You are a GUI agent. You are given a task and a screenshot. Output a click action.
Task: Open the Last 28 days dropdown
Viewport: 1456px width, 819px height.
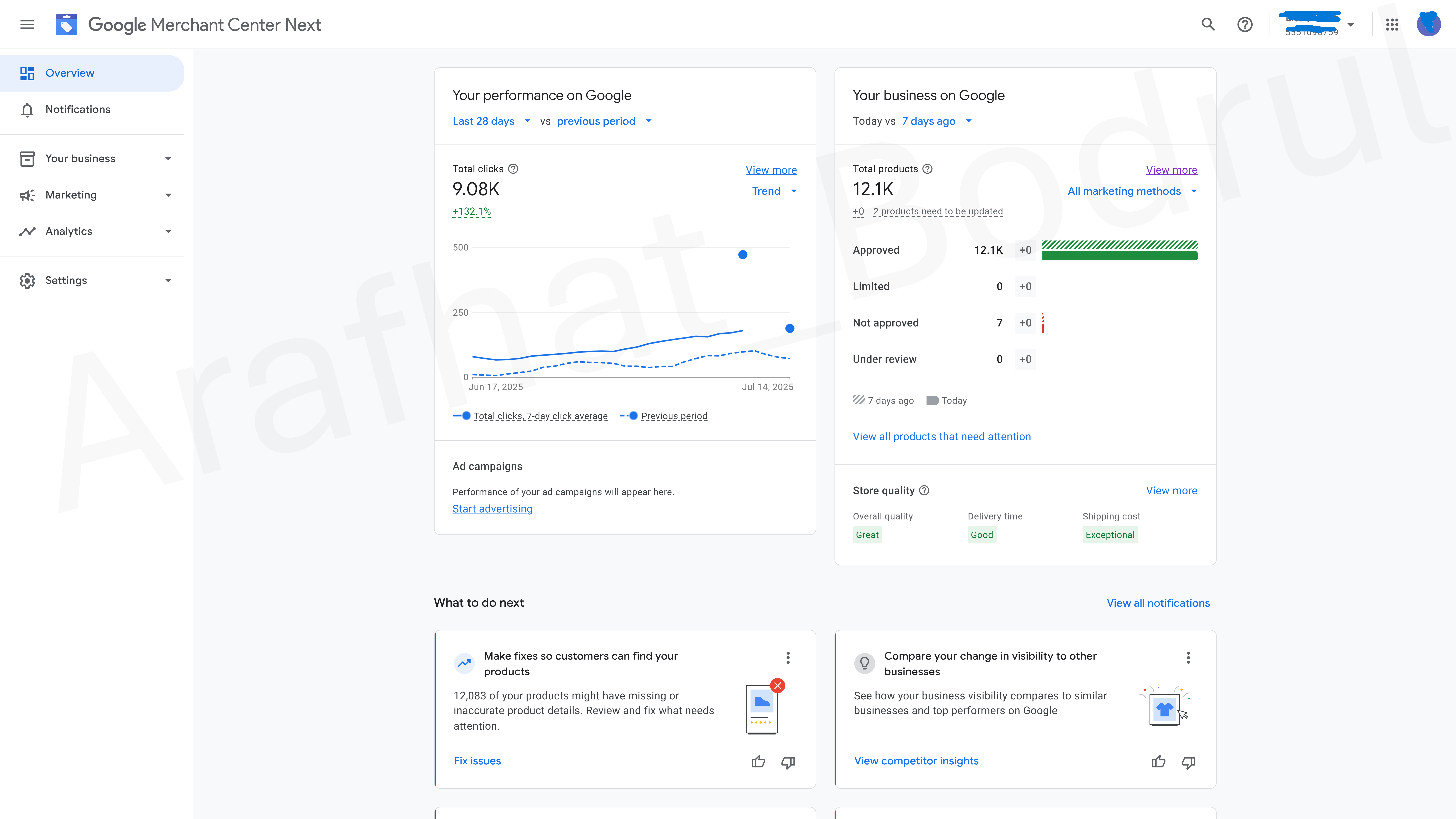tap(492, 121)
